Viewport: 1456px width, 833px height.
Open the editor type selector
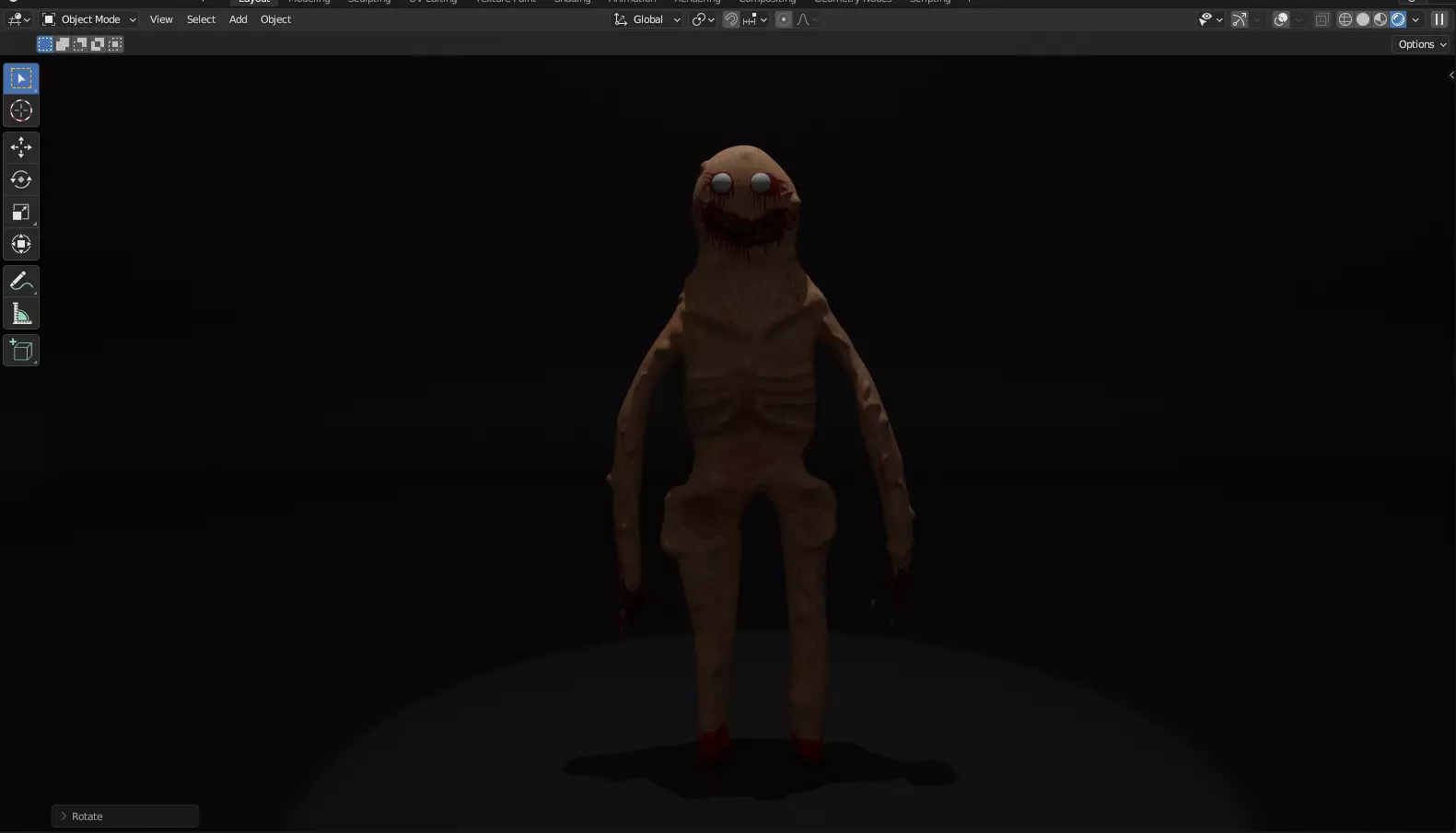coord(18,19)
